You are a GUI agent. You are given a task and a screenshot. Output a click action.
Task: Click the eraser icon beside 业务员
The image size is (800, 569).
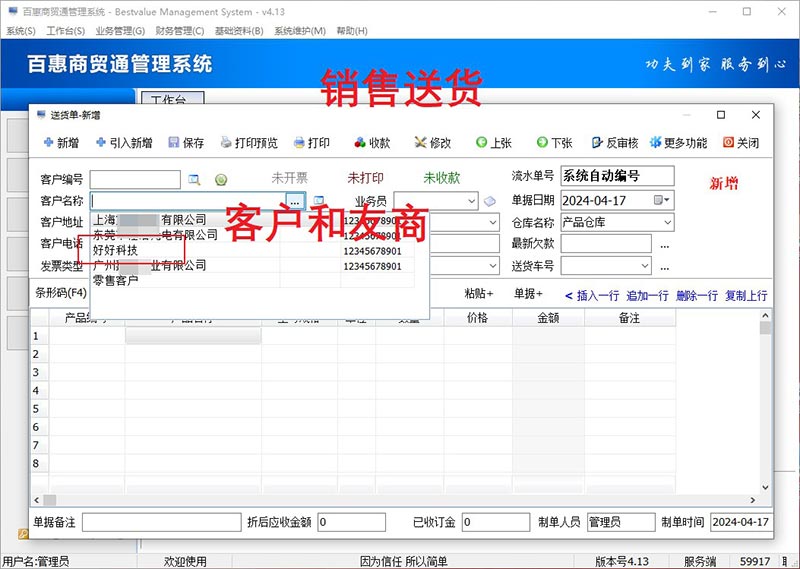tap(490, 201)
